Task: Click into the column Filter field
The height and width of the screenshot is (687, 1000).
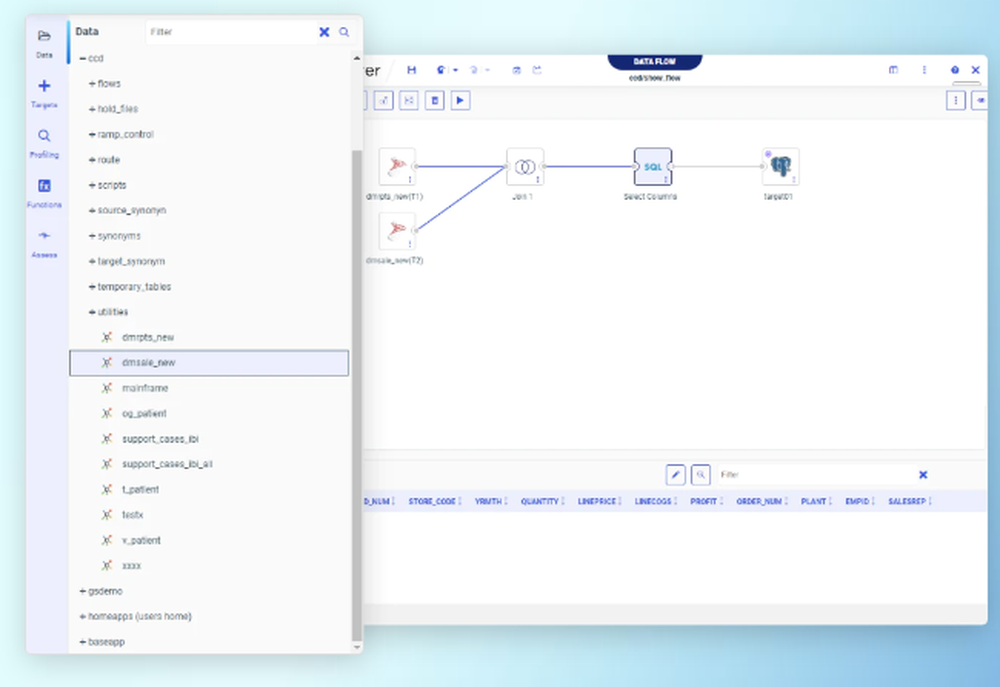Action: (x=815, y=475)
